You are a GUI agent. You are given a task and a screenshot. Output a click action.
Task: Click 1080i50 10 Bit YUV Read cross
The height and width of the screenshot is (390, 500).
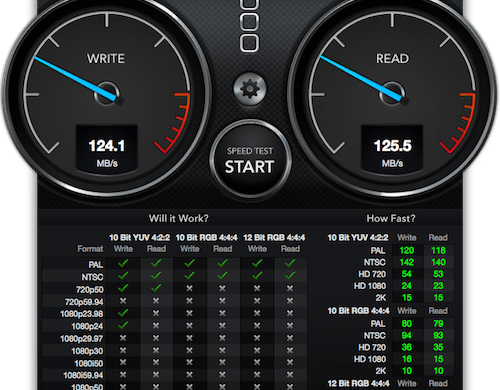[x=156, y=363]
